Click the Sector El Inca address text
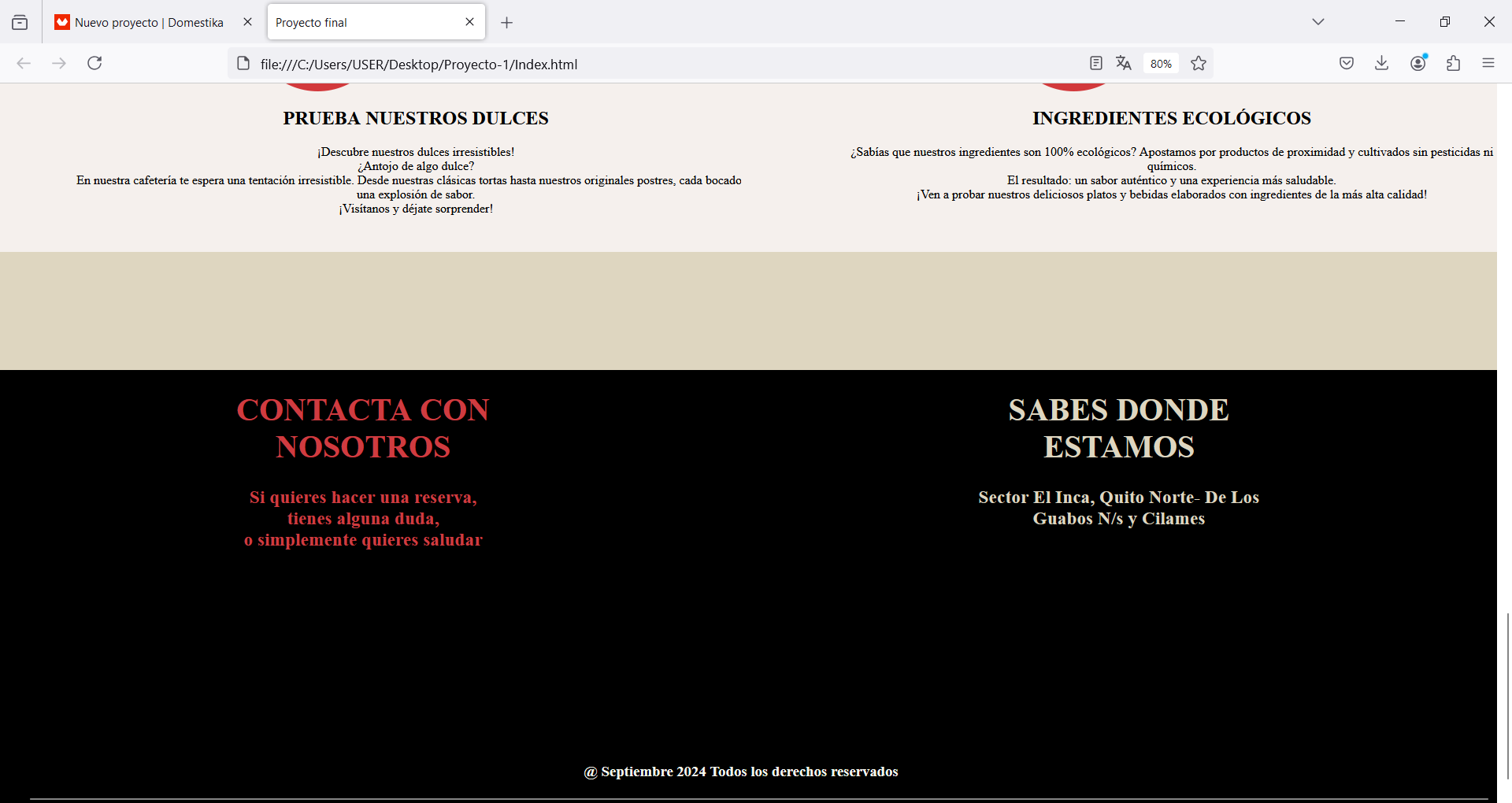Screen dimensions: 1512x803 click(x=1119, y=508)
